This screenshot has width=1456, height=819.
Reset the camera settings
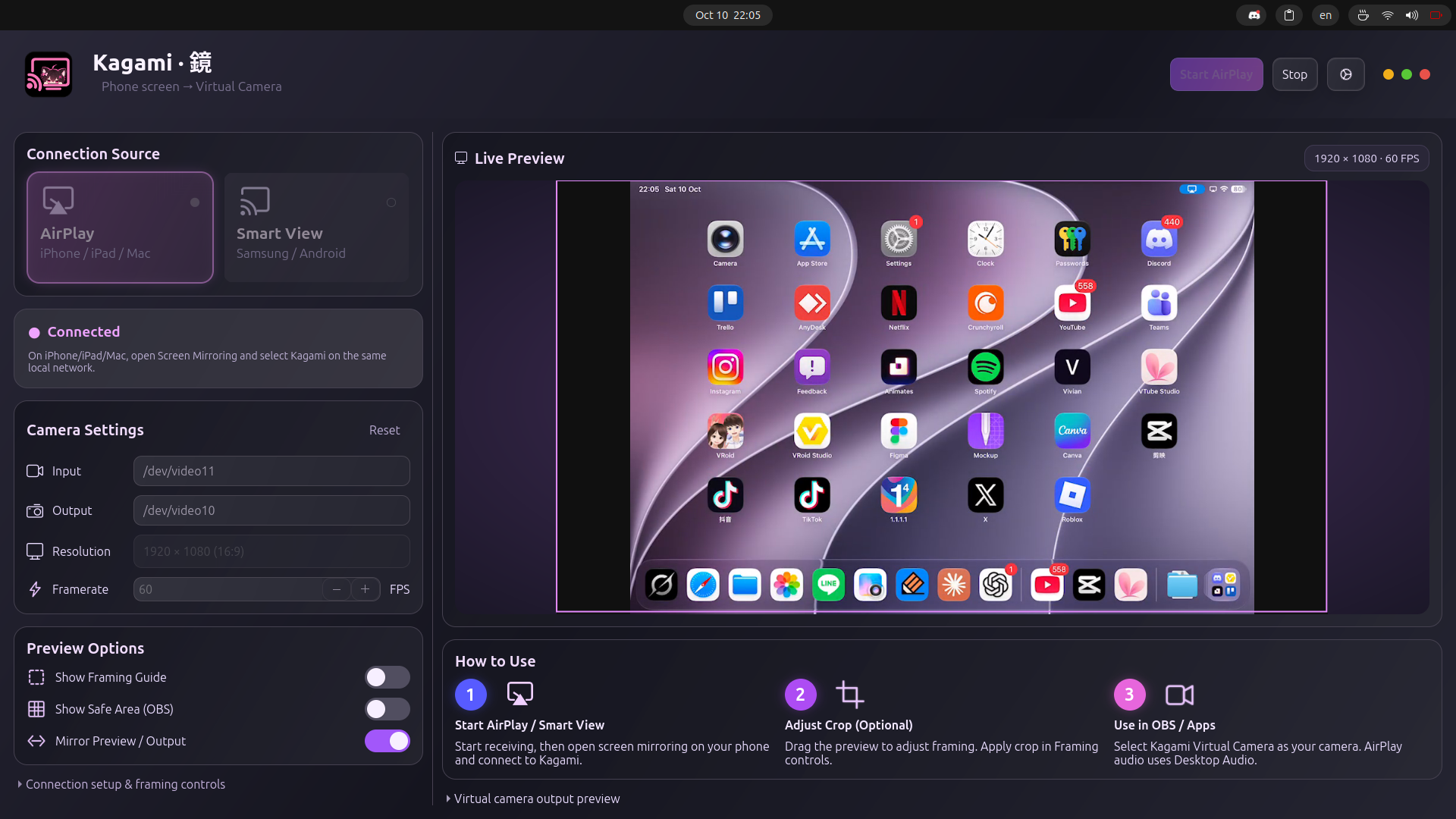pyautogui.click(x=384, y=430)
